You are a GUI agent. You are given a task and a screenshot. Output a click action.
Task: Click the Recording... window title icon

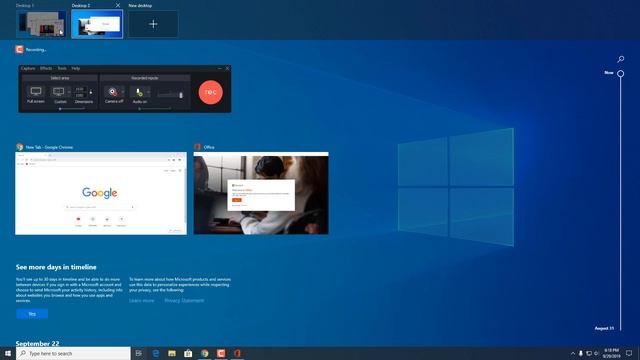[19, 49]
